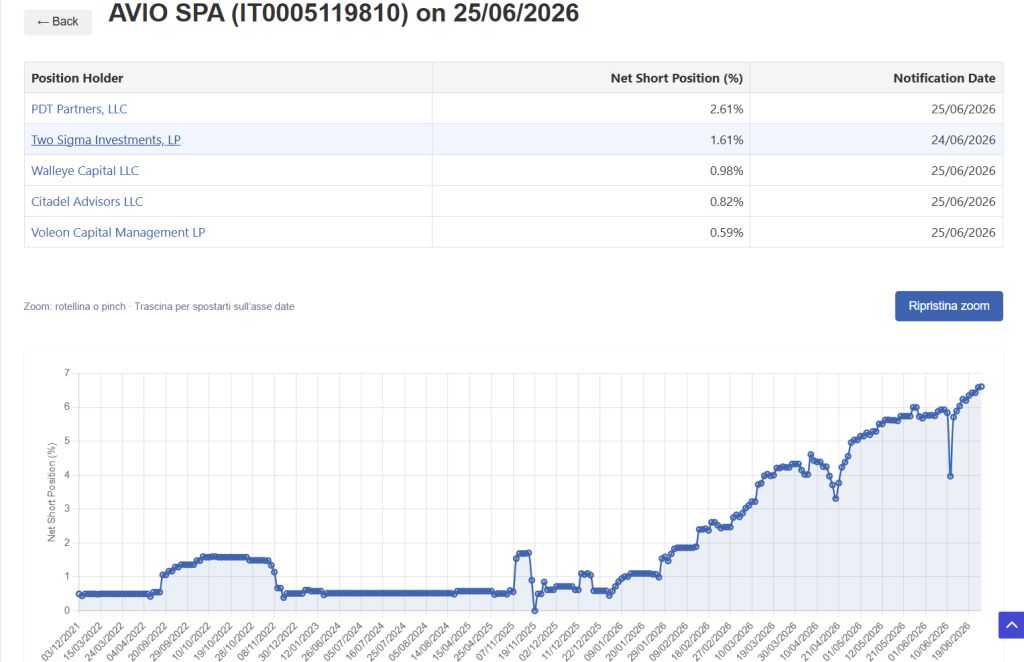Click Citadel Advisors' 25/06/2026 date cell
Viewport: 1024px width, 662px height.
876,201
